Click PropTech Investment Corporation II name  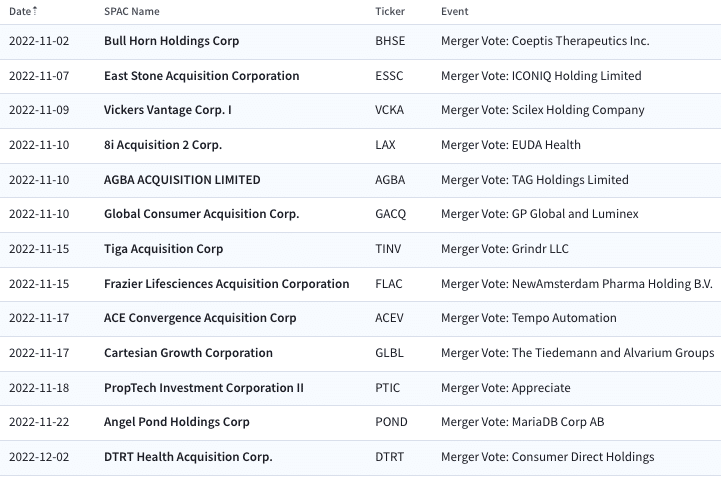point(204,388)
